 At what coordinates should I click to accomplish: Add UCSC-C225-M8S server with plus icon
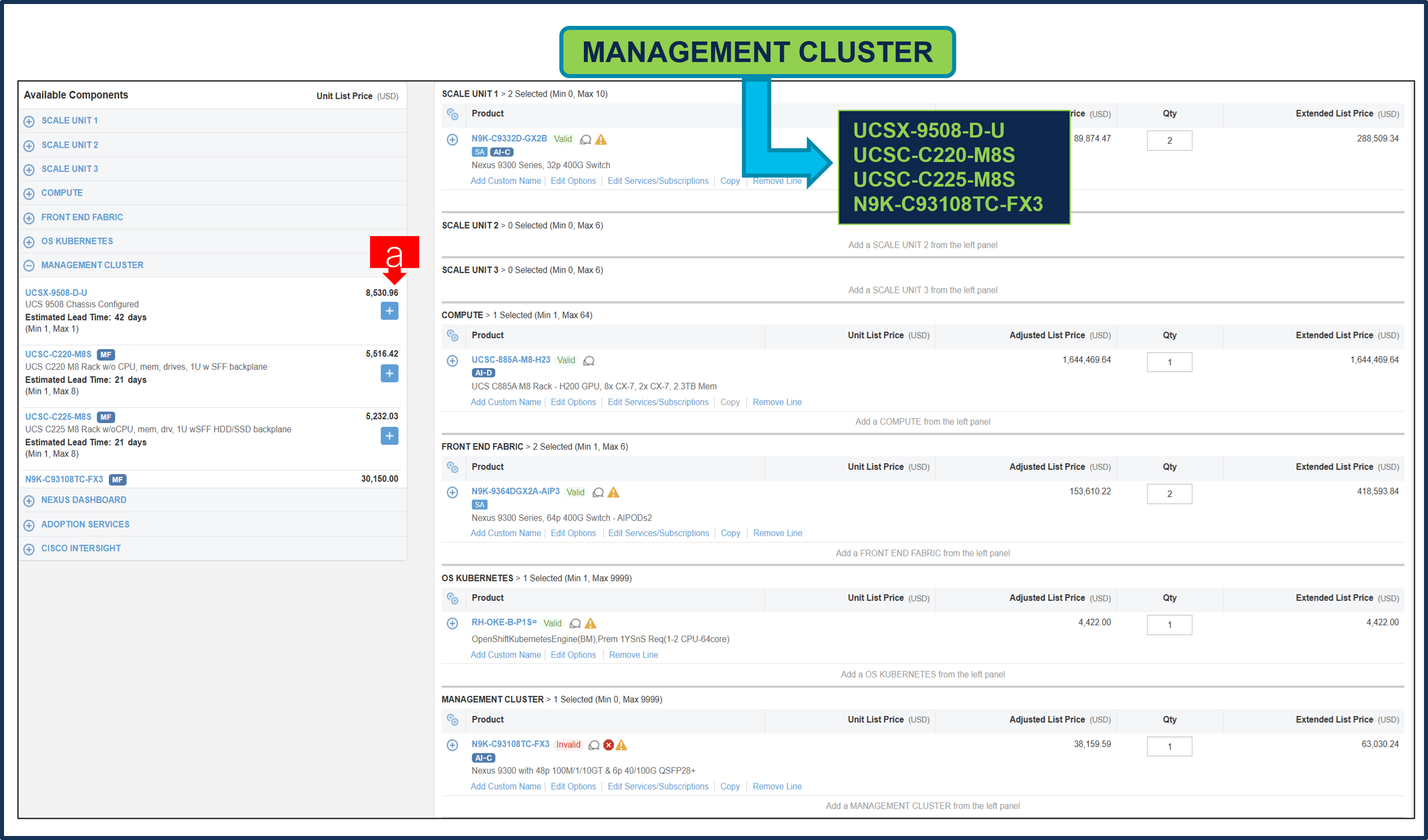click(x=389, y=436)
